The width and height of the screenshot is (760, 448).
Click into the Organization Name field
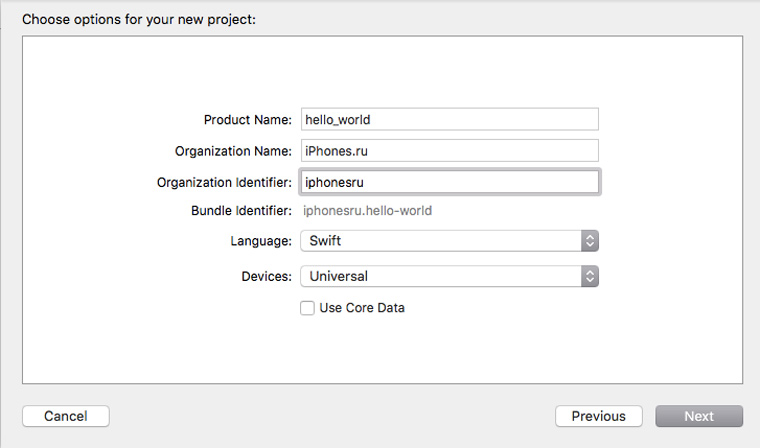[x=450, y=151]
